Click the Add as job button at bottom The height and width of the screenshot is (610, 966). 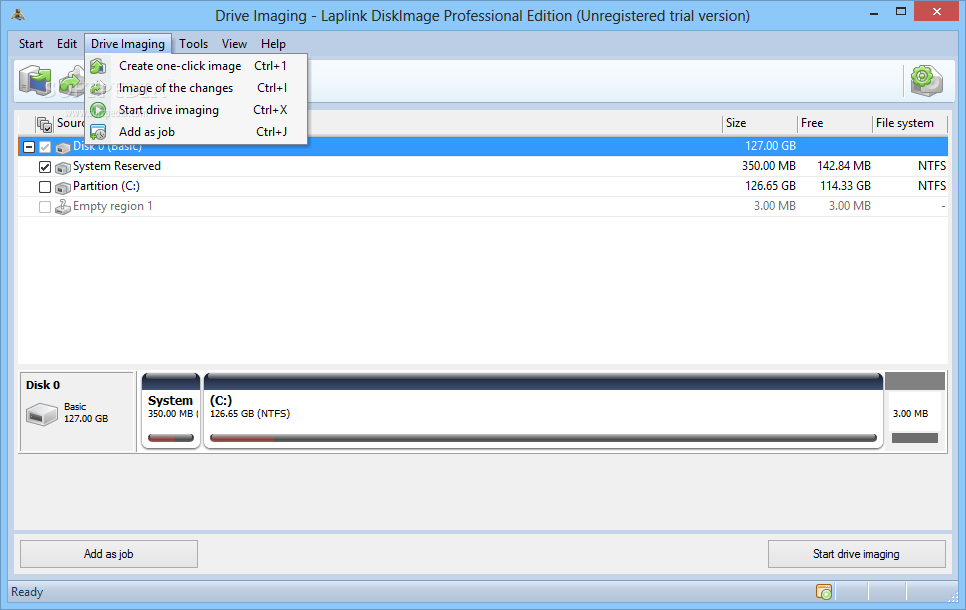coord(109,554)
